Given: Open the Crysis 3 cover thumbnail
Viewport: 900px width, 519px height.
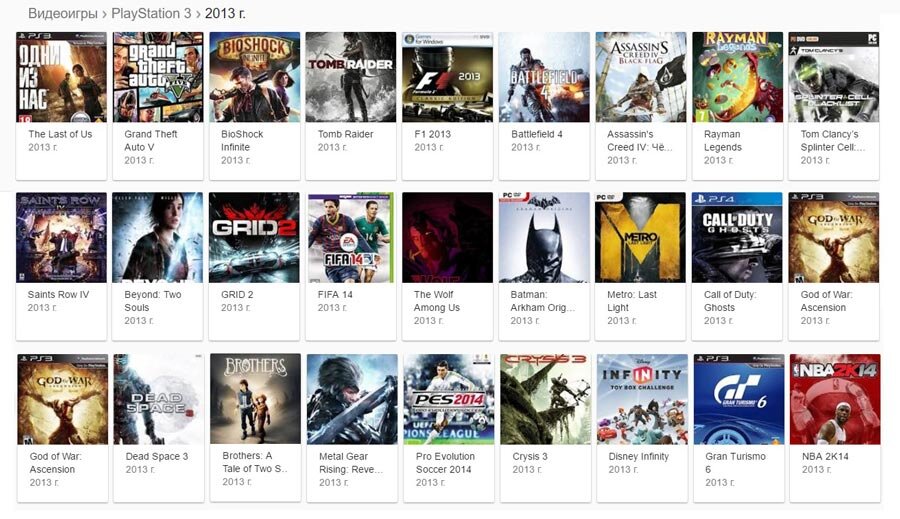Looking at the screenshot, I should click(545, 399).
